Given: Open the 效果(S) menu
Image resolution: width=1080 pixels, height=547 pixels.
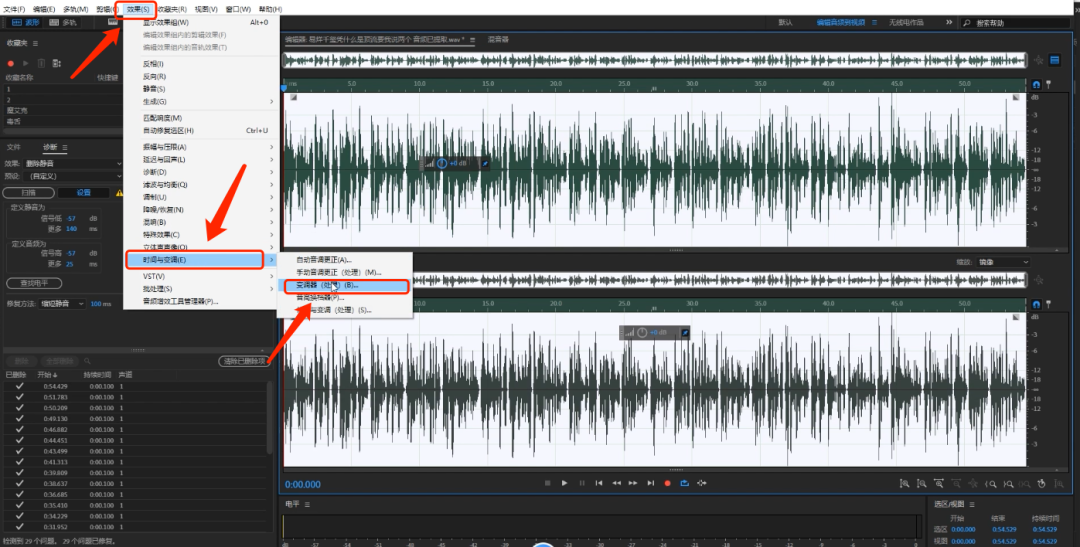Looking at the screenshot, I should (x=138, y=9).
